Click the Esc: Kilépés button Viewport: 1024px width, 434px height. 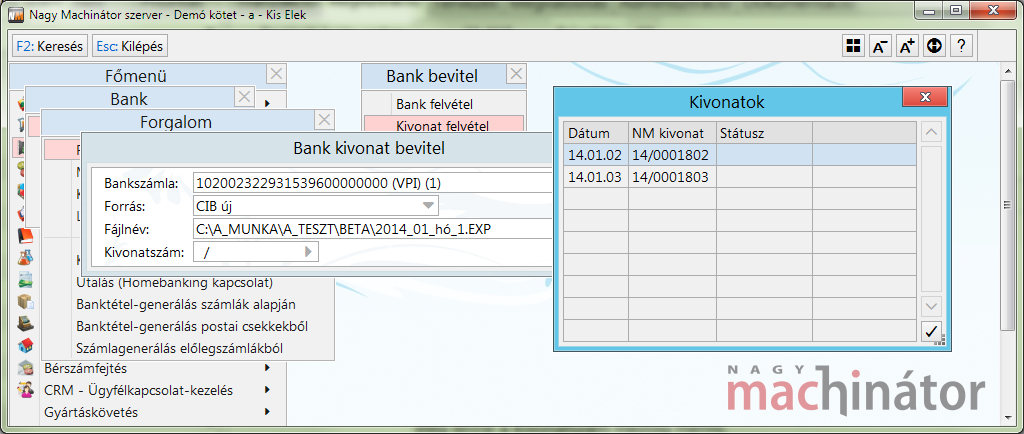(130, 46)
